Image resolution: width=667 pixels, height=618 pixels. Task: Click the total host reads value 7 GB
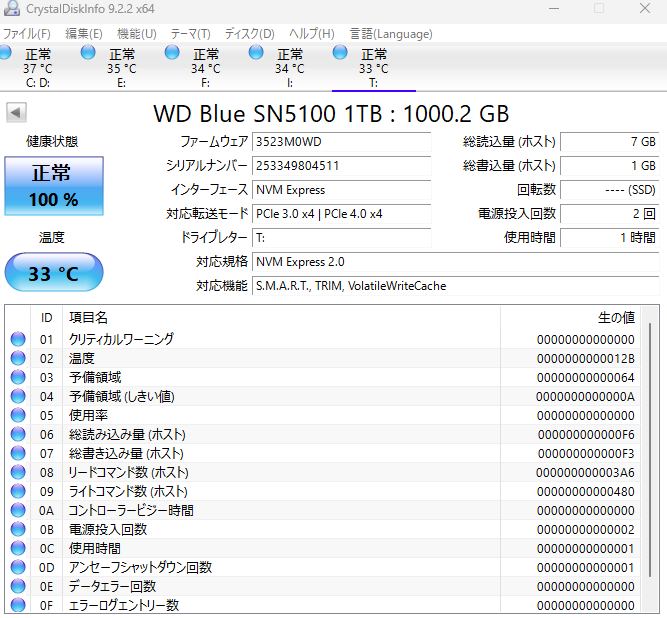pyautogui.click(x=610, y=142)
